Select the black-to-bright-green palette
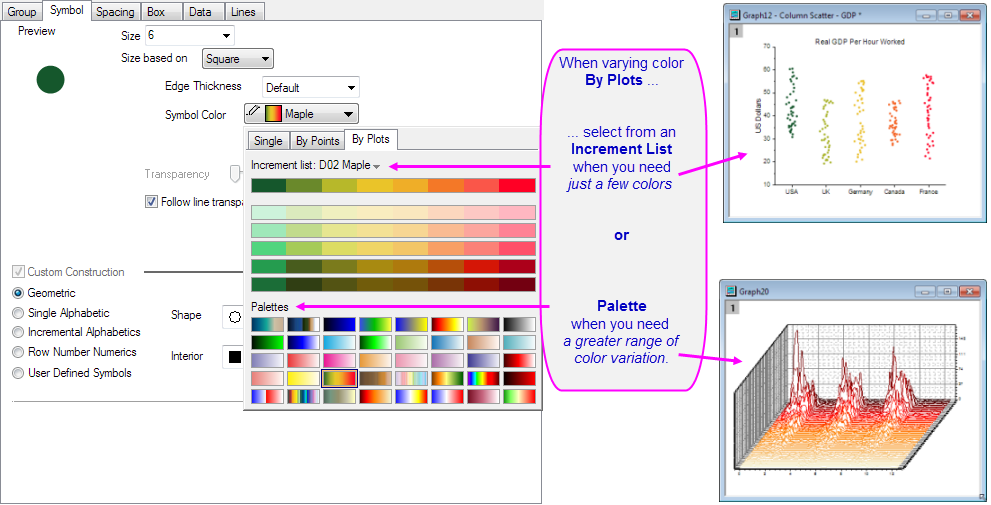The image size is (991, 505). point(267,343)
